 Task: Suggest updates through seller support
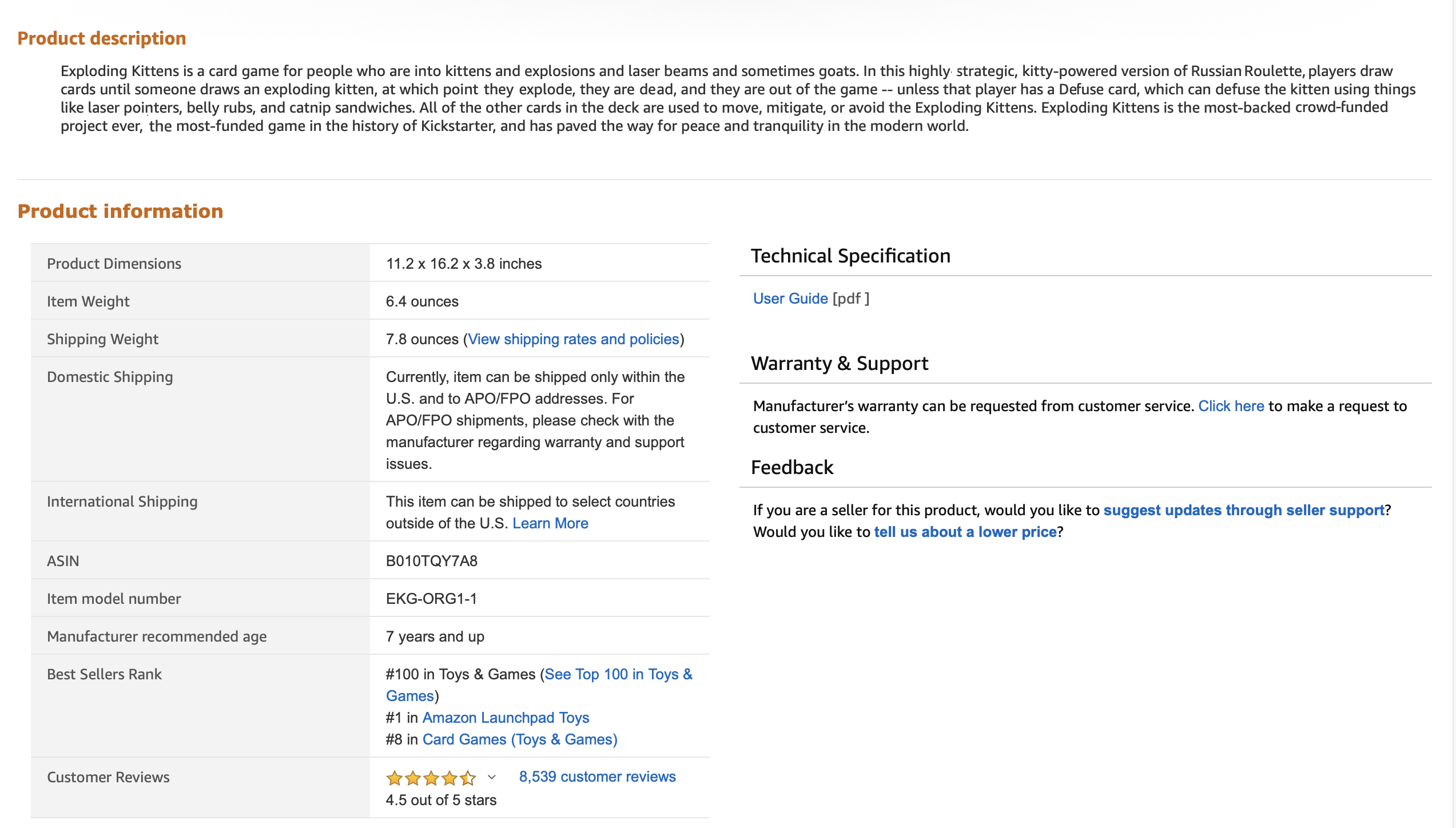(x=1243, y=510)
